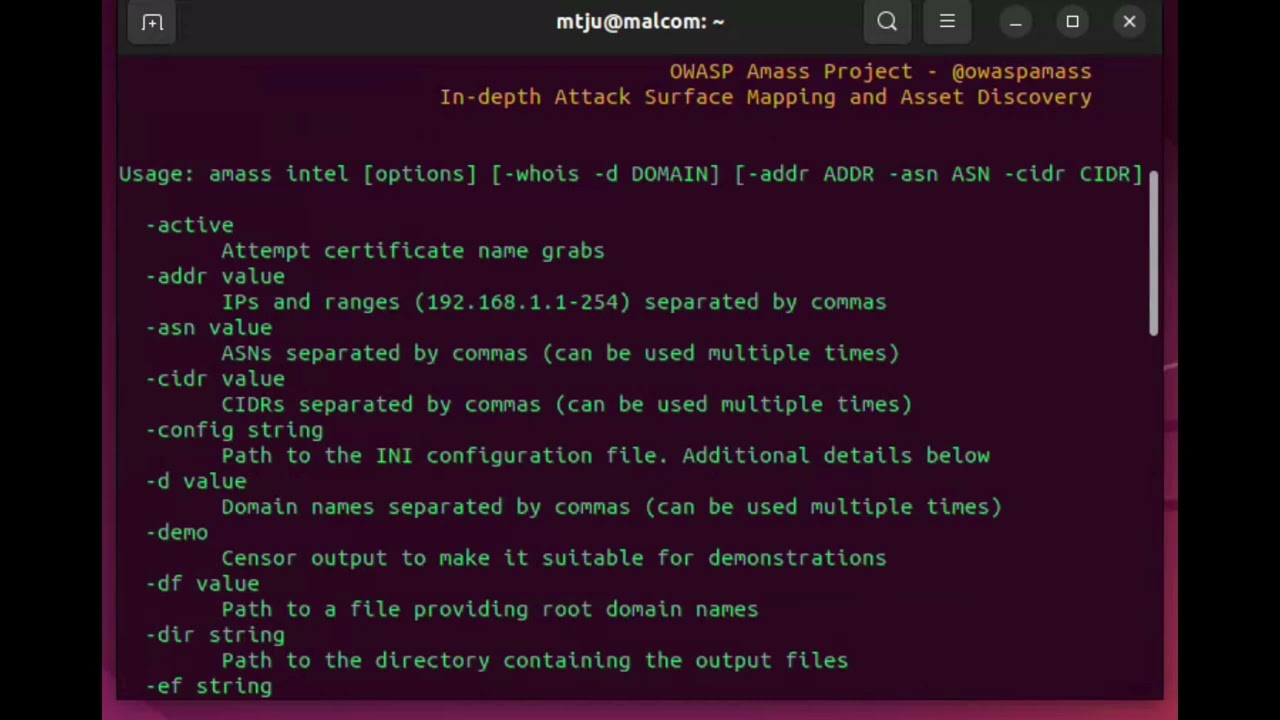Click 'In-depth Attack Surface Mapping' line
Screen dimensions: 1280x720
pyautogui.click(x=765, y=97)
